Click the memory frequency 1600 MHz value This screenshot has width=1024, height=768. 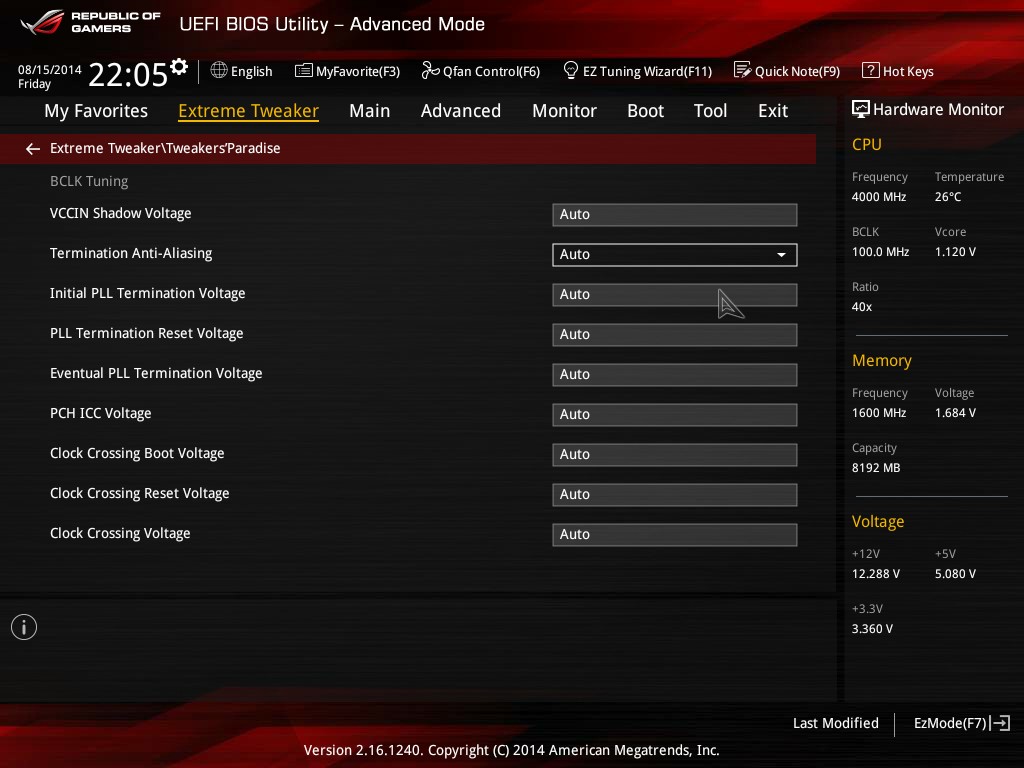(879, 413)
